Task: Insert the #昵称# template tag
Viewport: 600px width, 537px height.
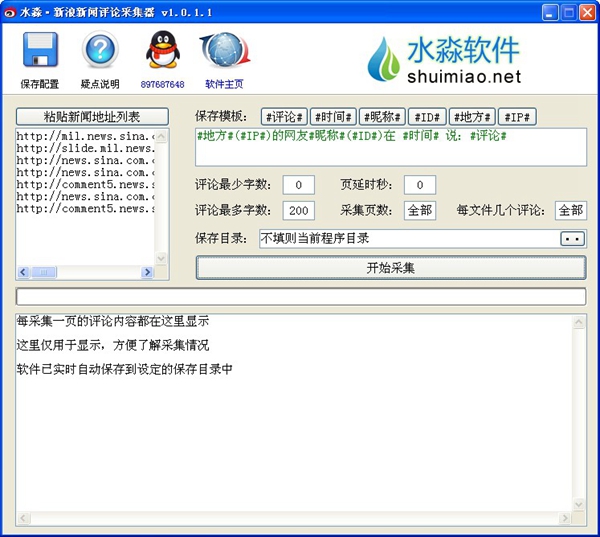Action: 382,117
